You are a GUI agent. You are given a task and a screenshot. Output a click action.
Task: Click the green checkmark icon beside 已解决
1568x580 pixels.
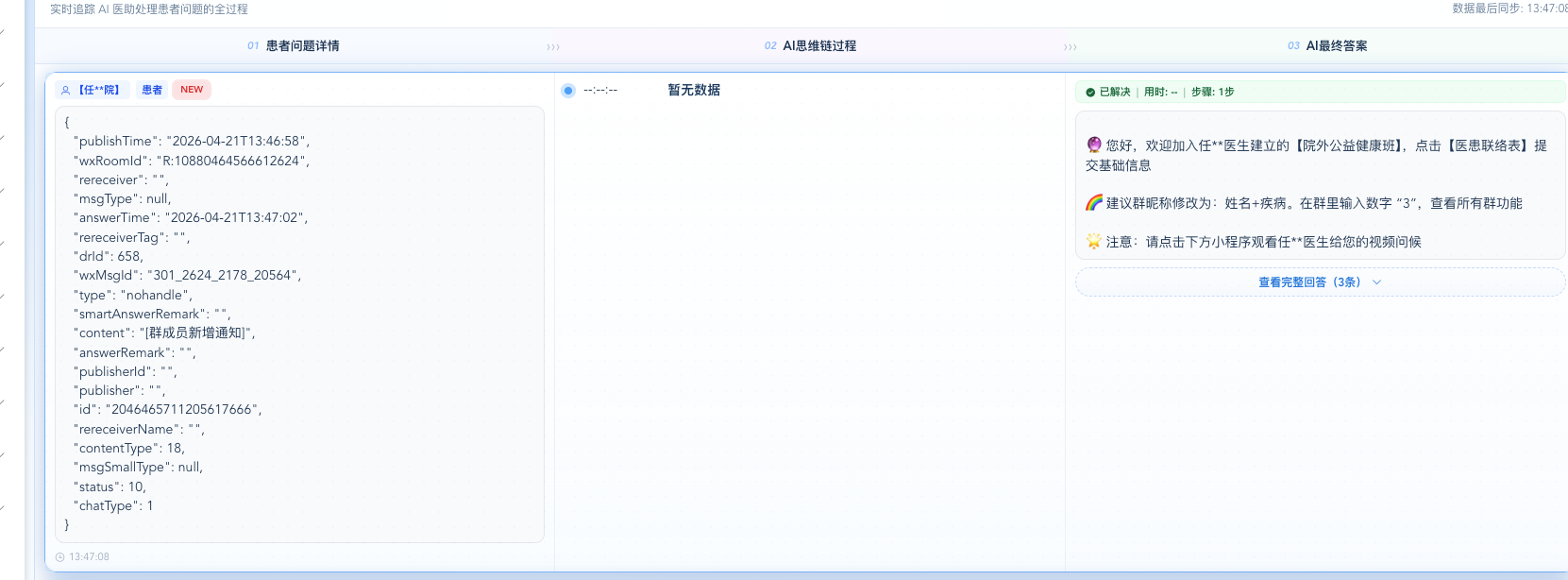[x=1090, y=93]
